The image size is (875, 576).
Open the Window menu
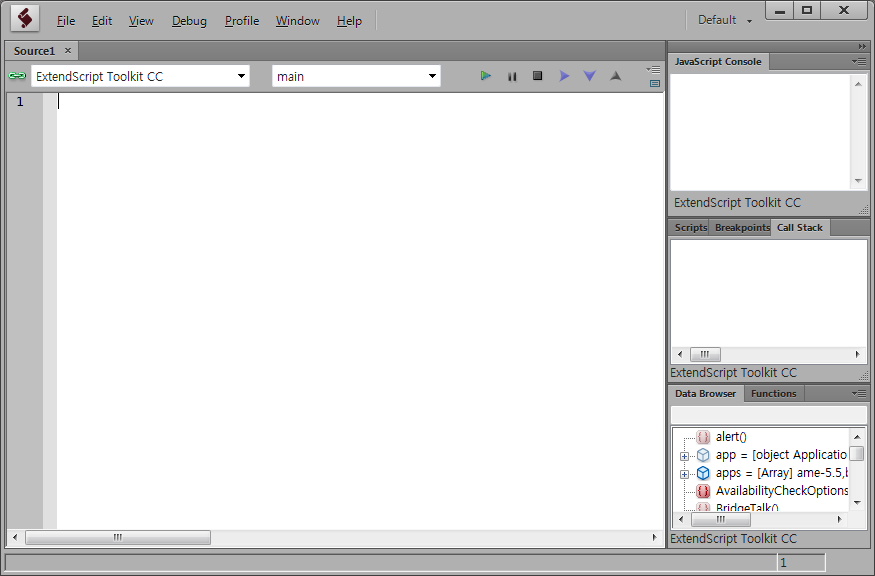click(x=297, y=21)
